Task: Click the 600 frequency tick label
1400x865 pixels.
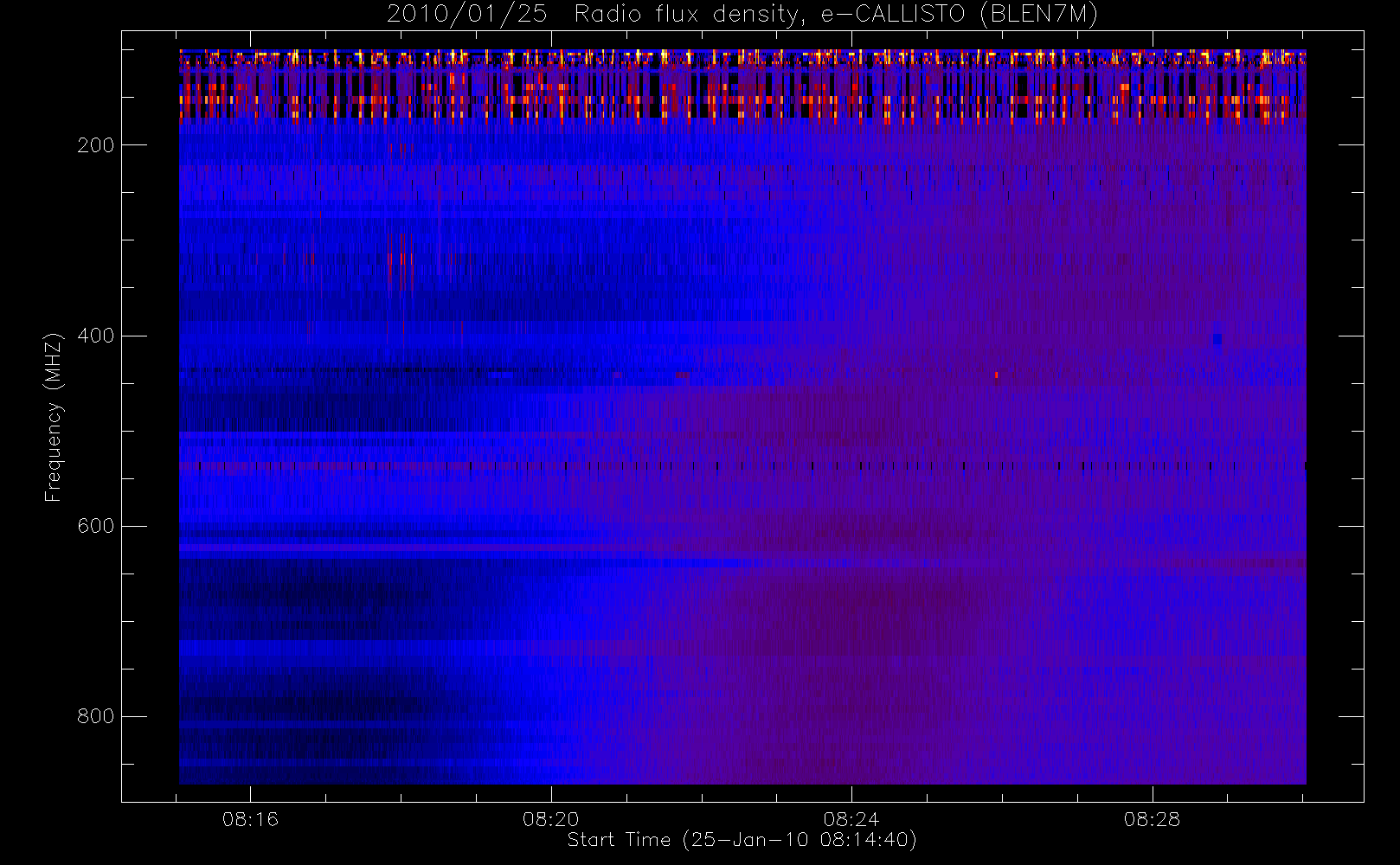Action: click(x=95, y=526)
